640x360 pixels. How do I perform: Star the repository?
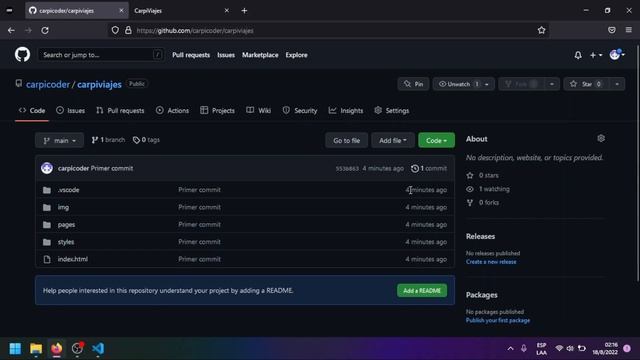586,84
